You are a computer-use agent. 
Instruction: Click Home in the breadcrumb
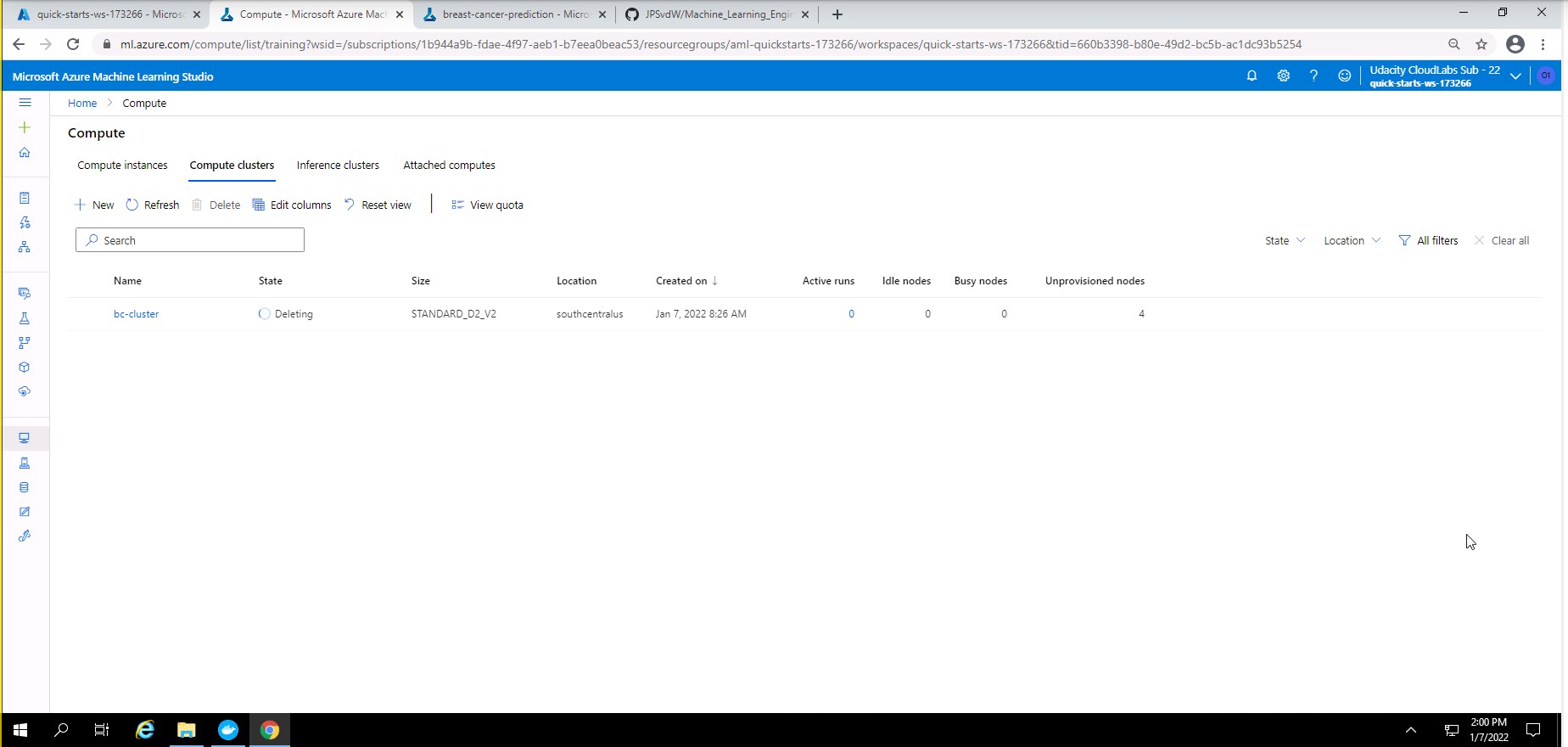[x=82, y=103]
